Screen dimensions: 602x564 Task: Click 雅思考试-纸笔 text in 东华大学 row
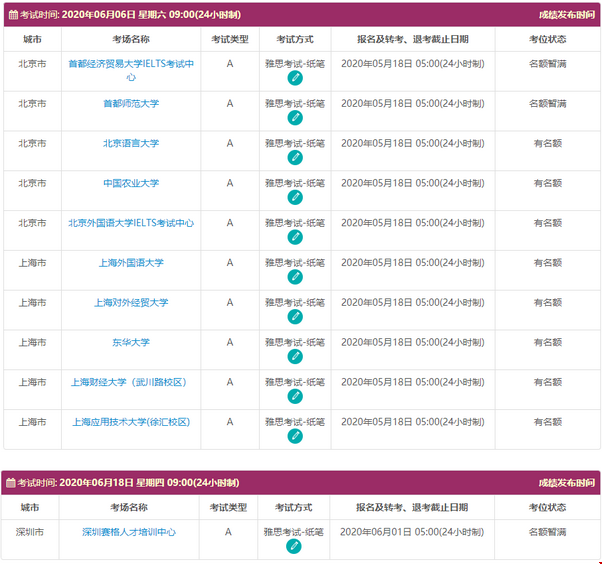[295, 342]
